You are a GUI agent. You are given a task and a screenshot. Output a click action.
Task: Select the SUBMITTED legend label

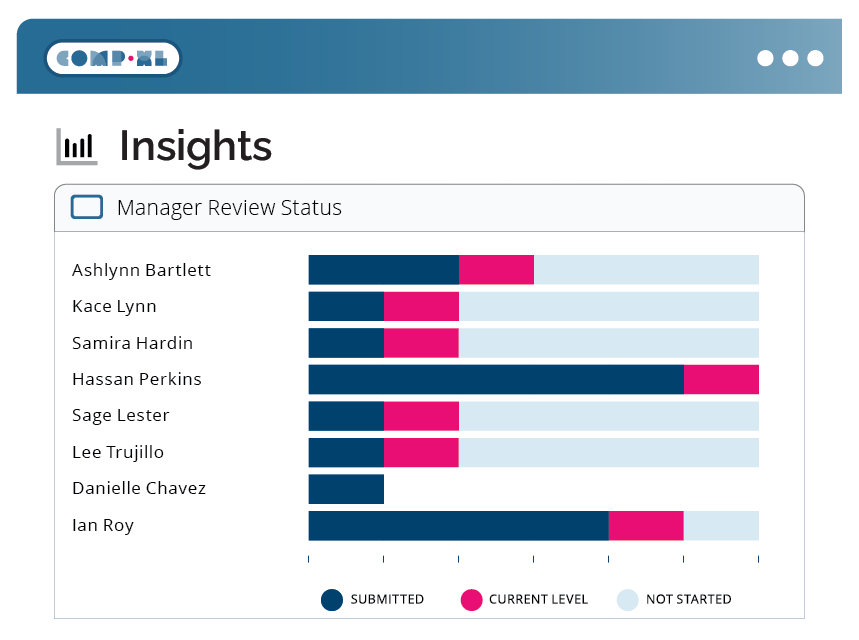387,599
